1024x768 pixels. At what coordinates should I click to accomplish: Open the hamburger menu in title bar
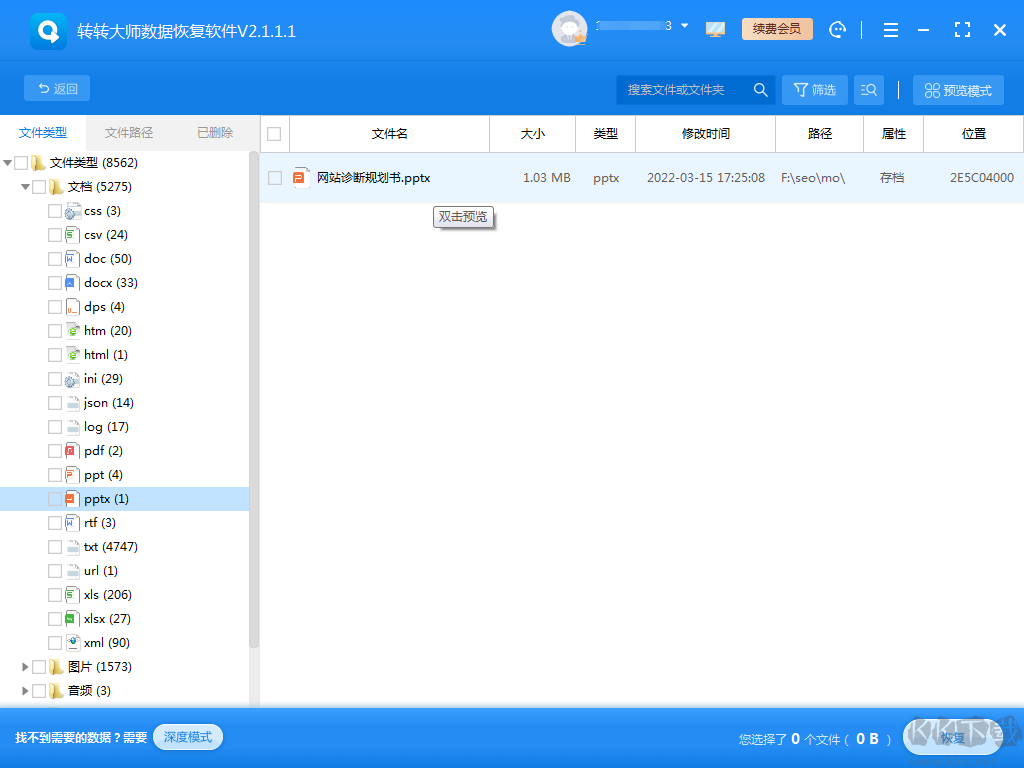(890, 29)
